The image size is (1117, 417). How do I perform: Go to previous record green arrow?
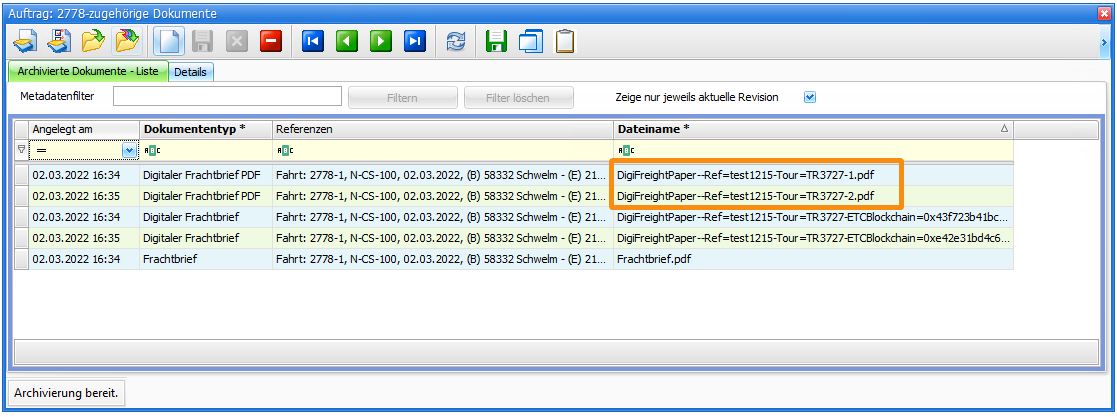tap(347, 42)
